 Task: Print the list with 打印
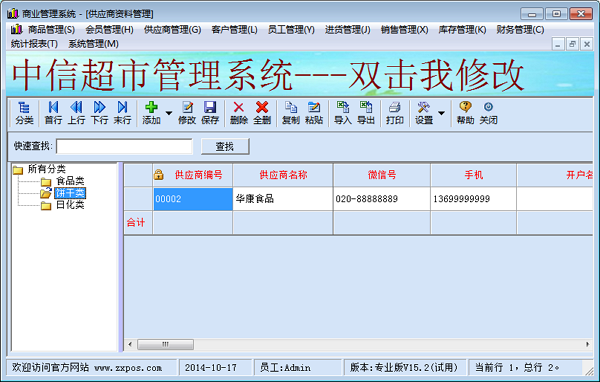[x=395, y=113]
